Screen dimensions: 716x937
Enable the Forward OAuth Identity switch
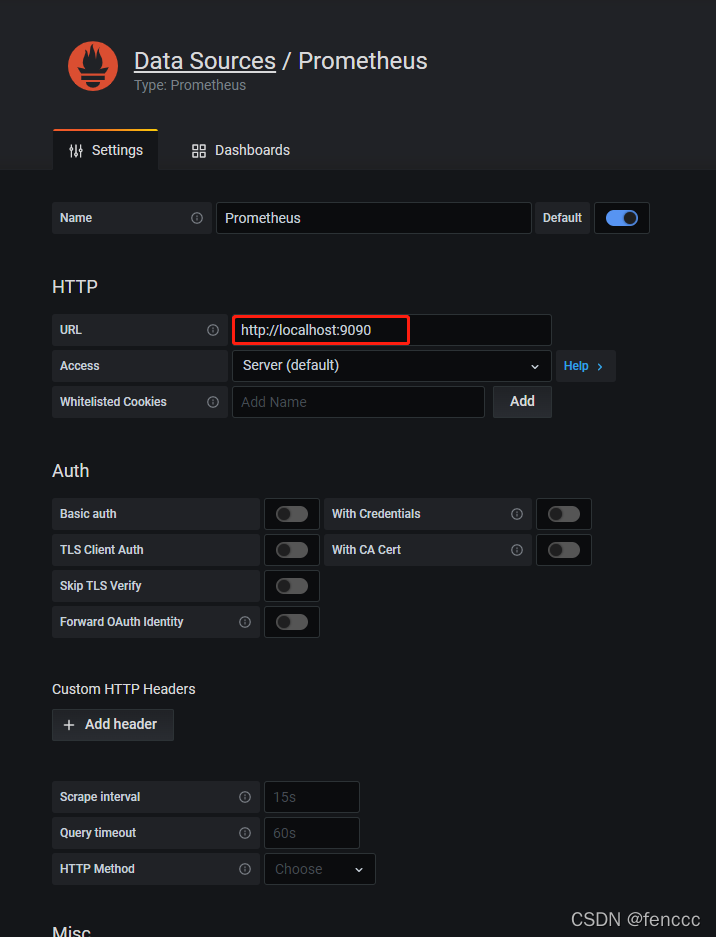(x=292, y=622)
